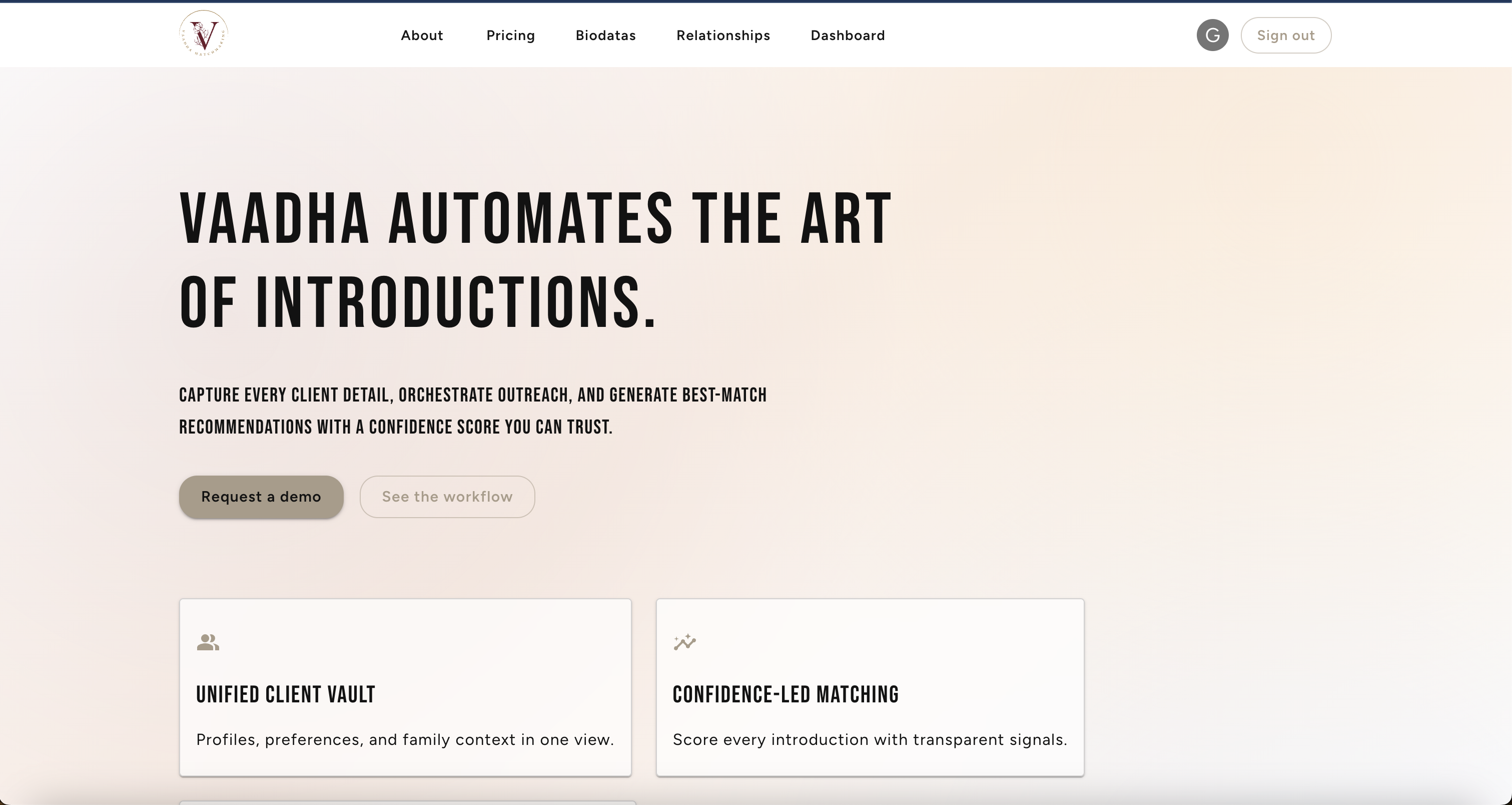Click See the workflow button

click(x=447, y=497)
